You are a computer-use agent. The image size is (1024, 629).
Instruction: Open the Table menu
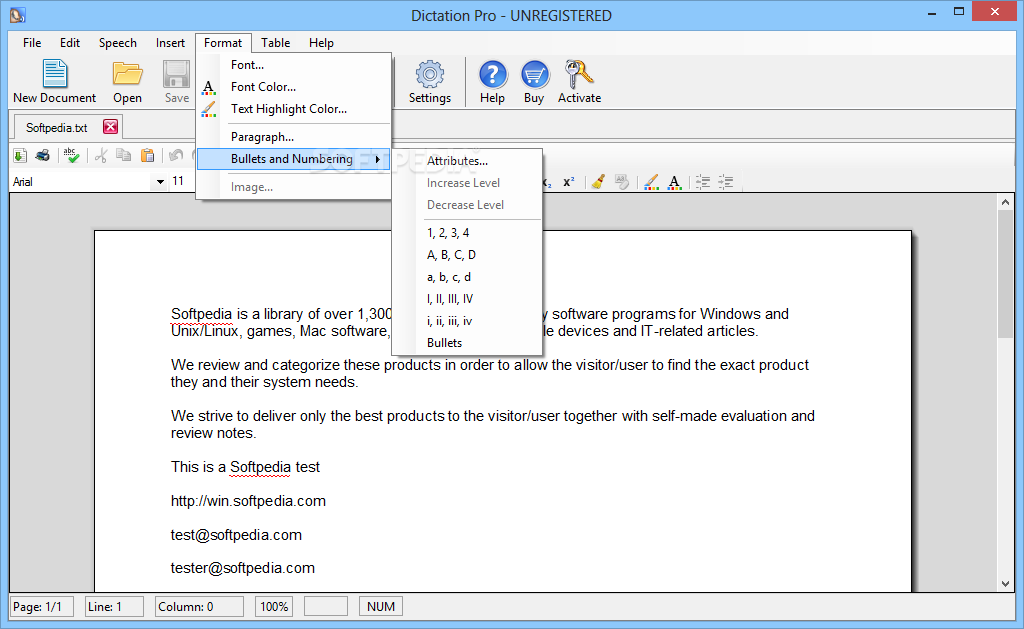click(x=276, y=42)
